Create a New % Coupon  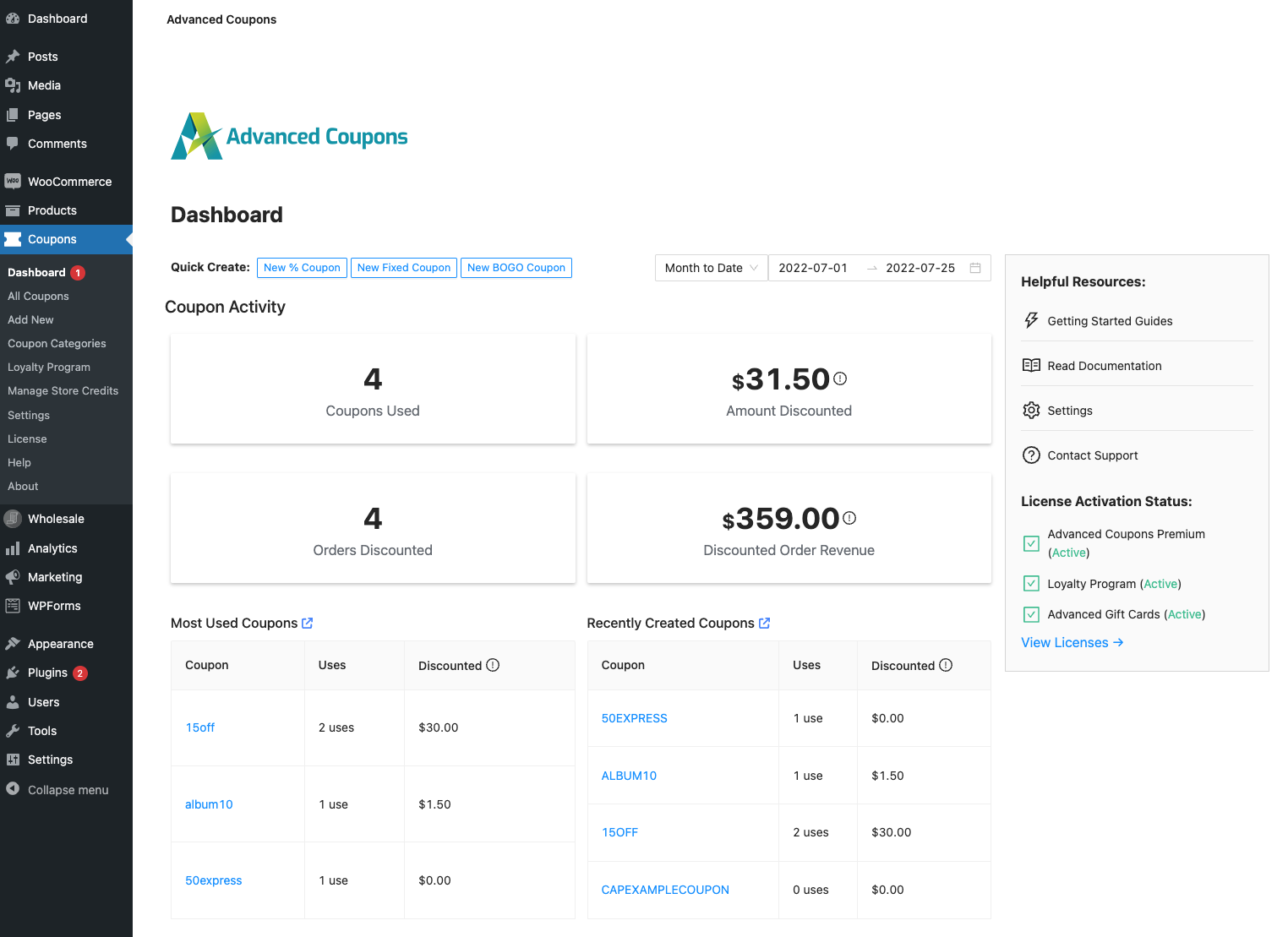[302, 268]
